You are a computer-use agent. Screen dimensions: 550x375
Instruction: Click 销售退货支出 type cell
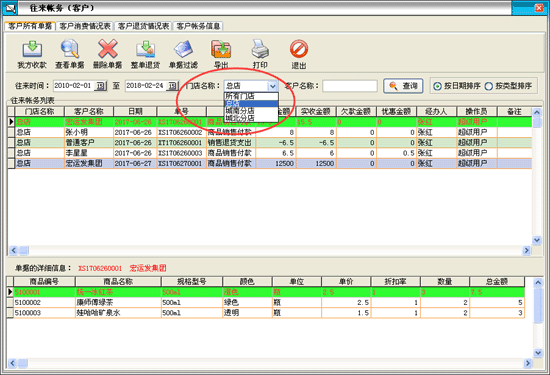(231, 143)
